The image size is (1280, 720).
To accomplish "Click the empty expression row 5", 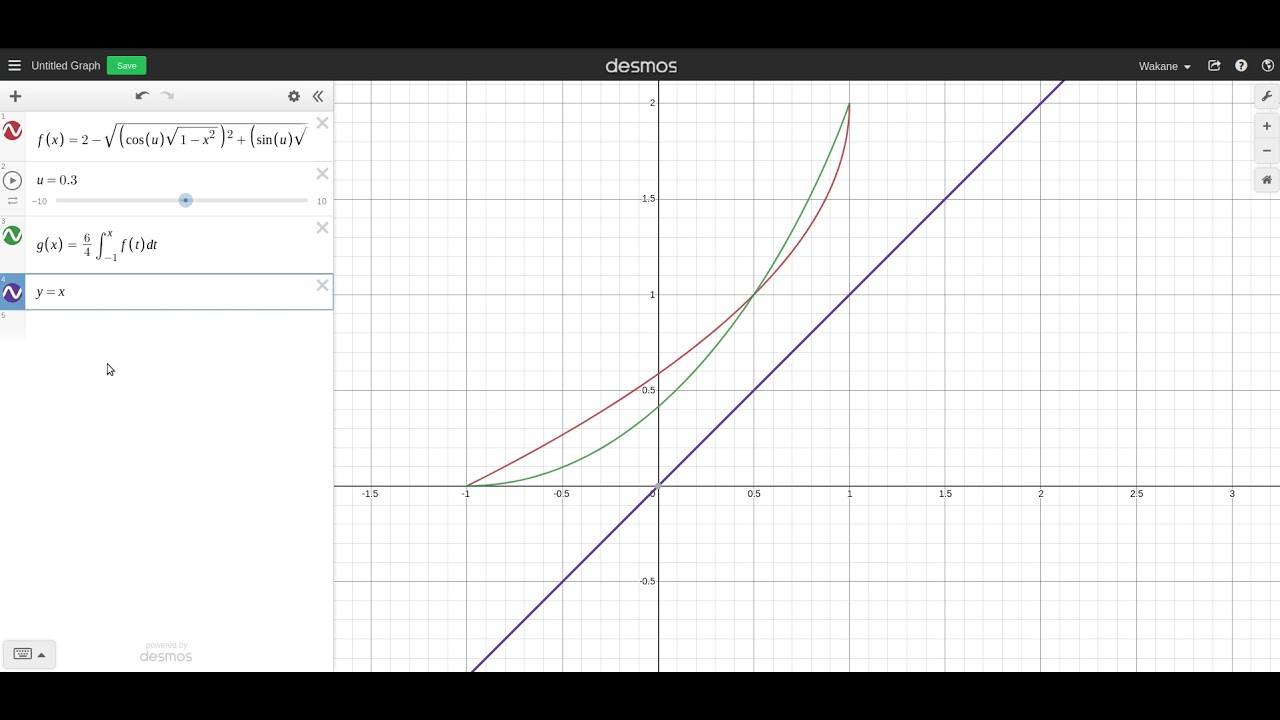I will (x=178, y=325).
